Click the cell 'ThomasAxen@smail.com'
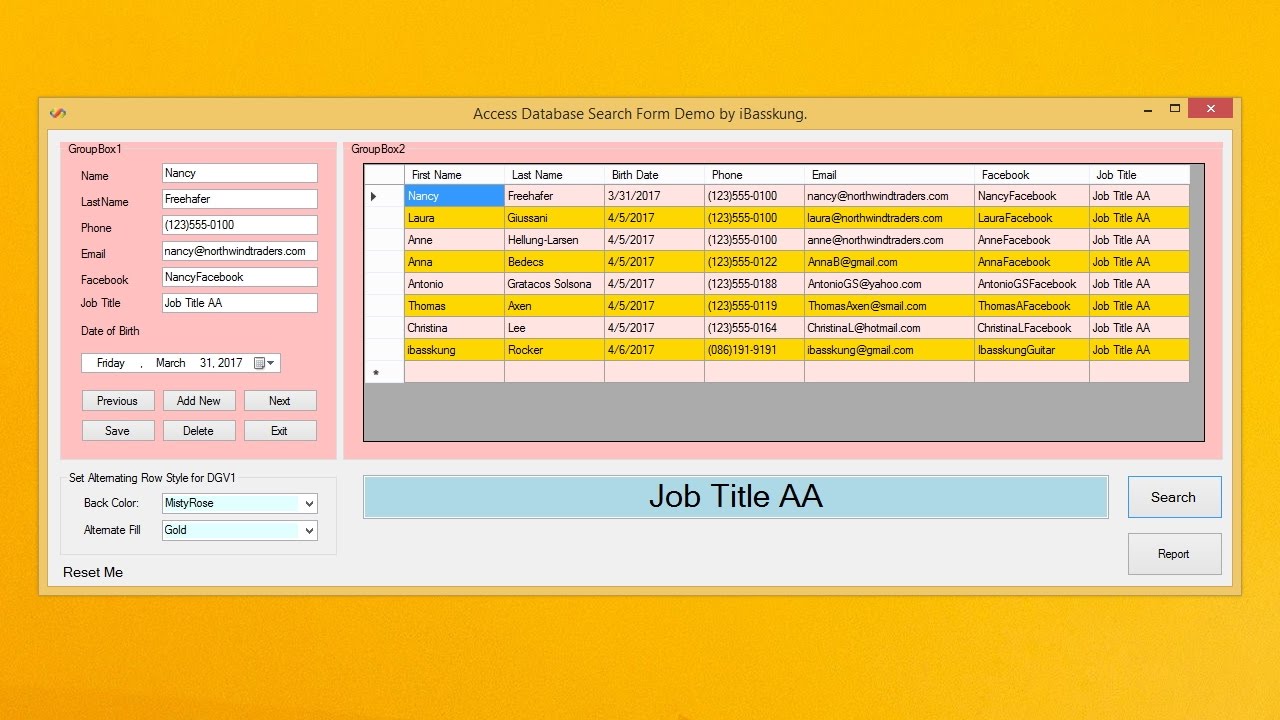Image resolution: width=1280 pixels, height=720 pixels. click(x=889, y=306)
